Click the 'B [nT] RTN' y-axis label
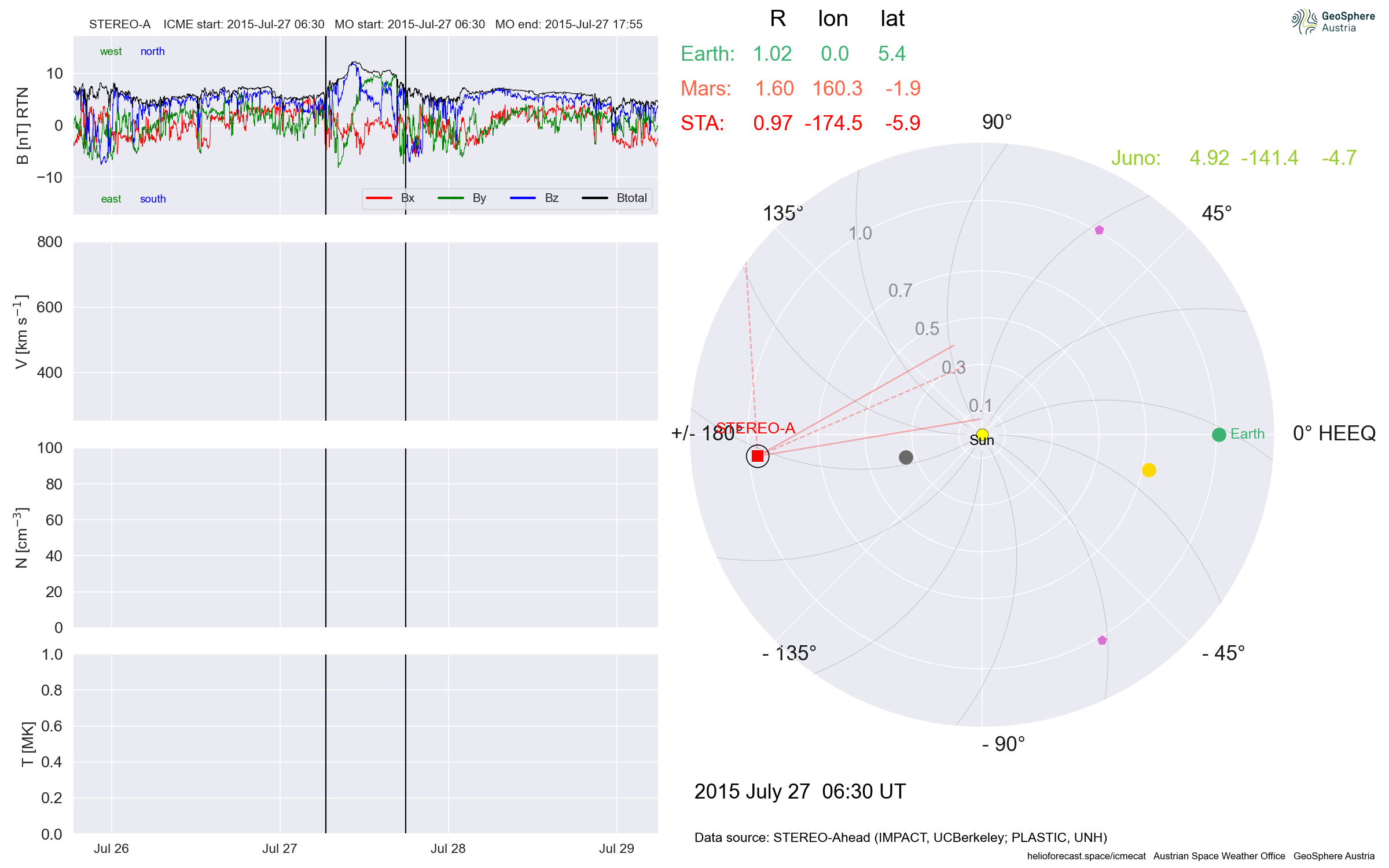This screenshot has height=868, width=1389. (23, 126)
